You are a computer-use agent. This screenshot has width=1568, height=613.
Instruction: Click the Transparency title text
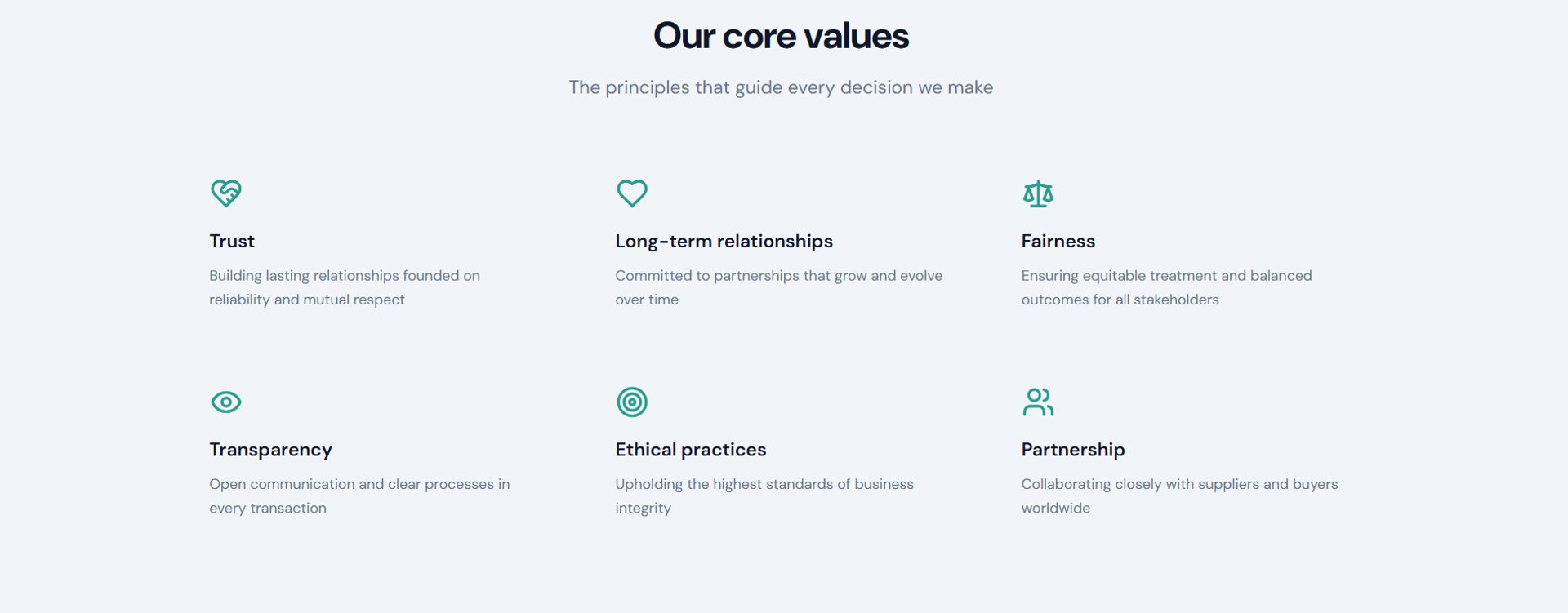click(270, 450)
